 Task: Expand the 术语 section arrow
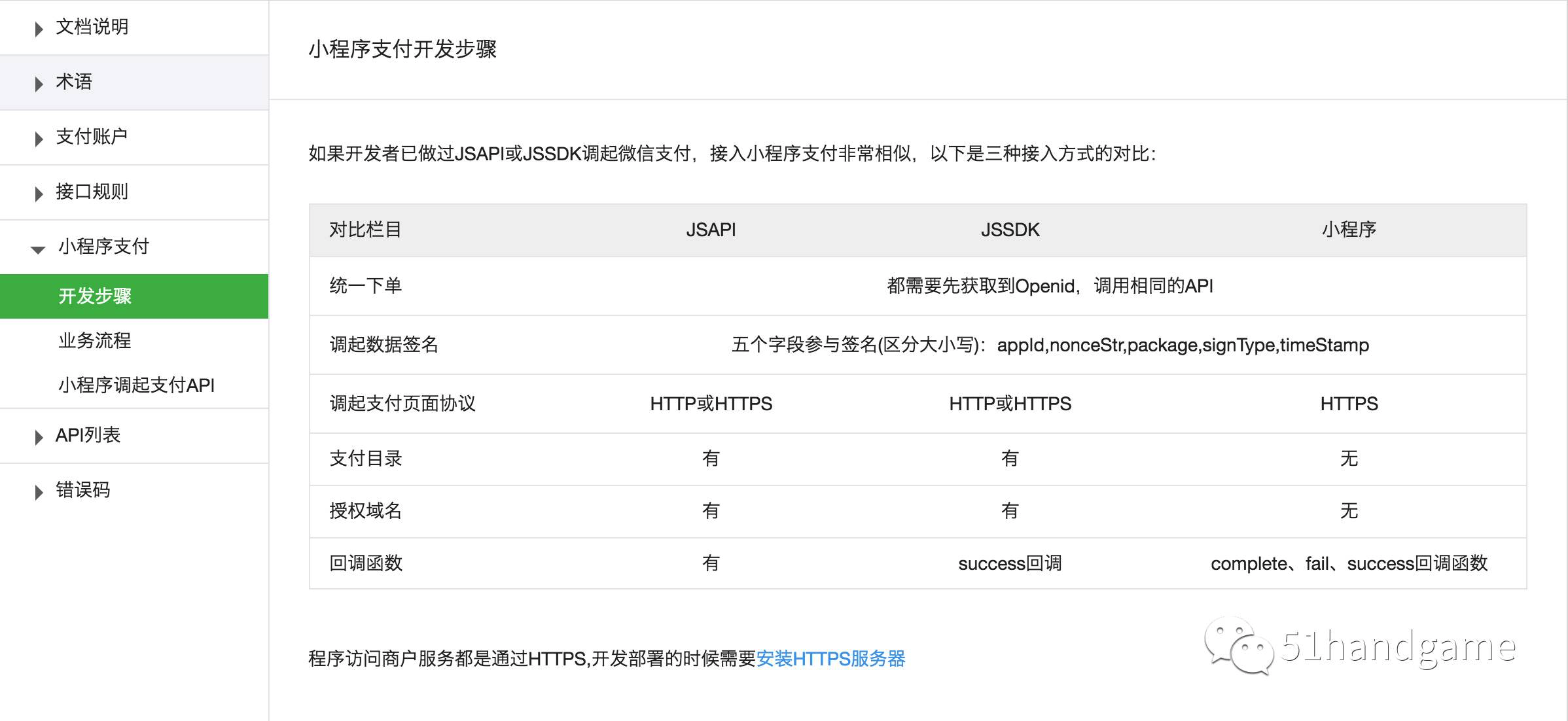pyautogui.click(x=39, y=84)
